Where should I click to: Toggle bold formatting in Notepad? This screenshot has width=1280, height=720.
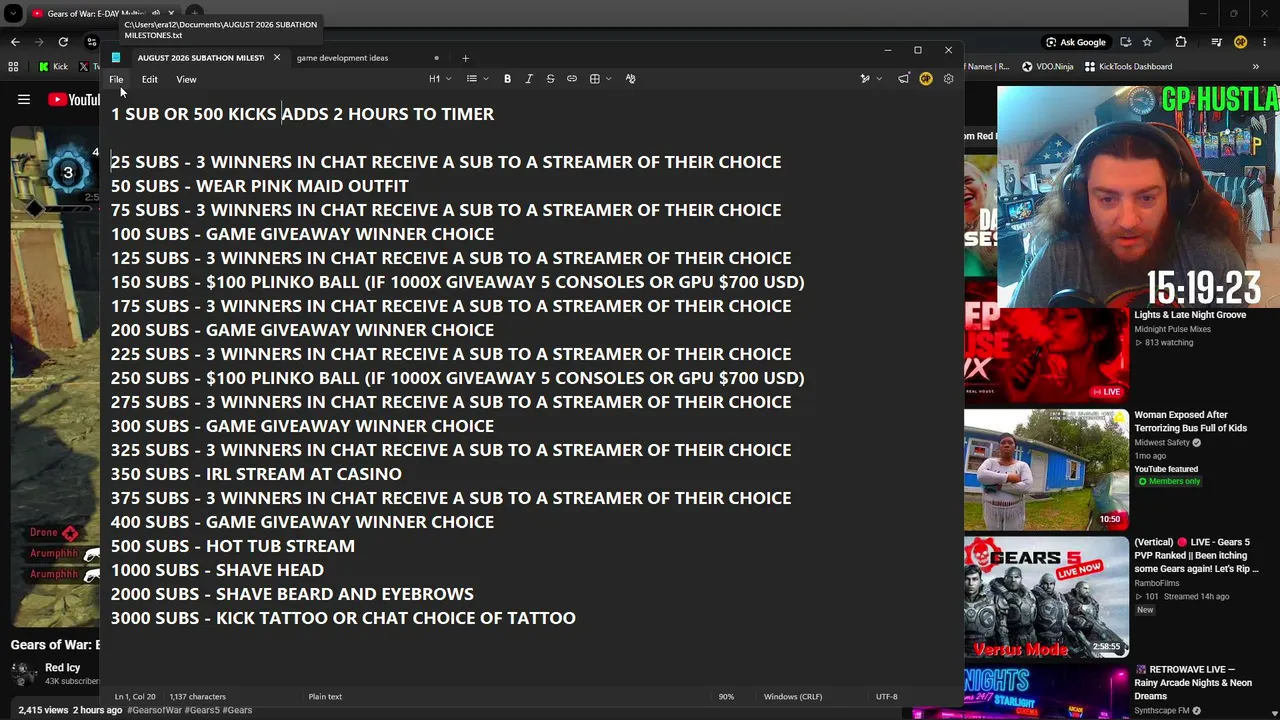(507, 79)
